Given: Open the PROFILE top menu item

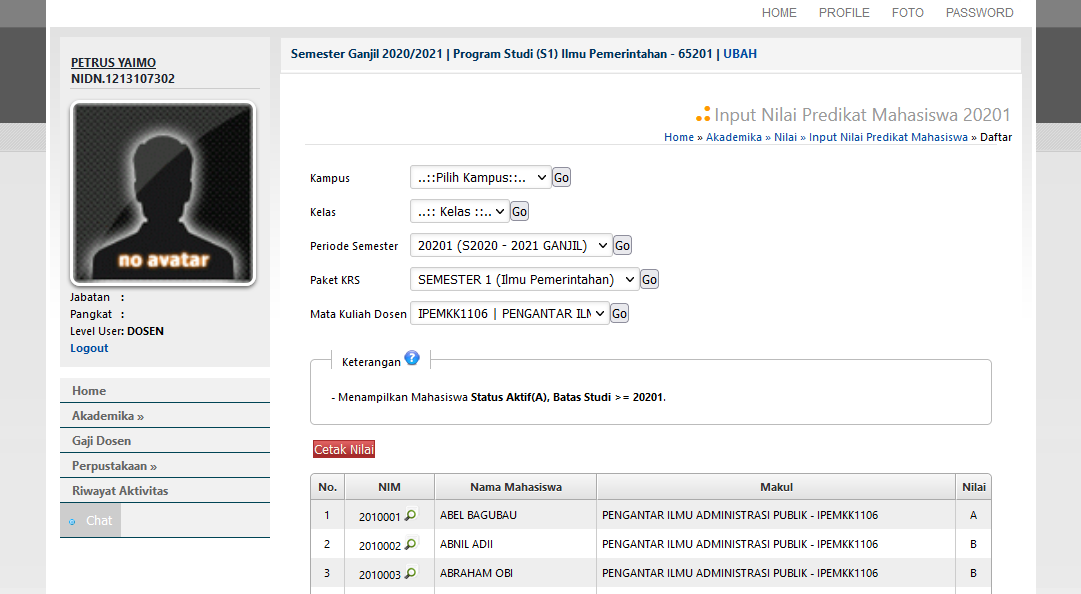Looking at the screenshot, I should (844, 13).
